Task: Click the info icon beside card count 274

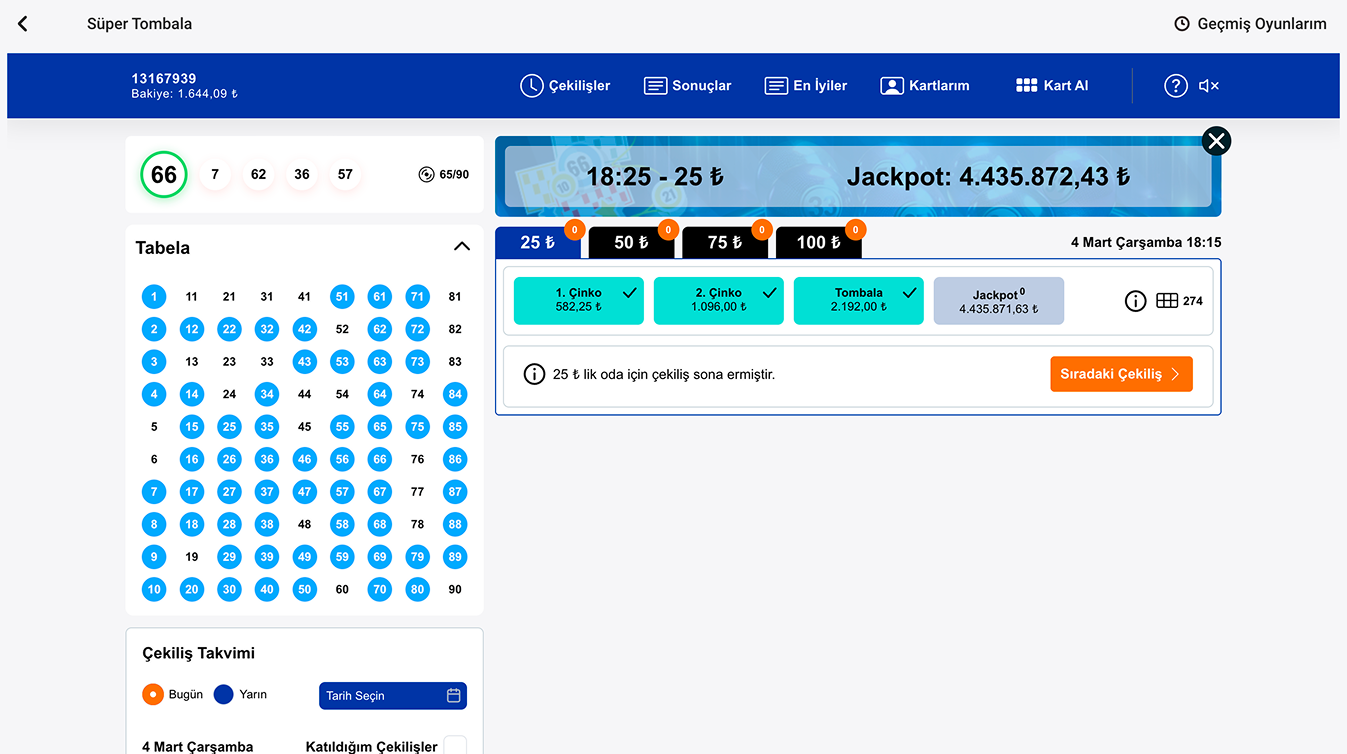Action: coord(1135,301)
